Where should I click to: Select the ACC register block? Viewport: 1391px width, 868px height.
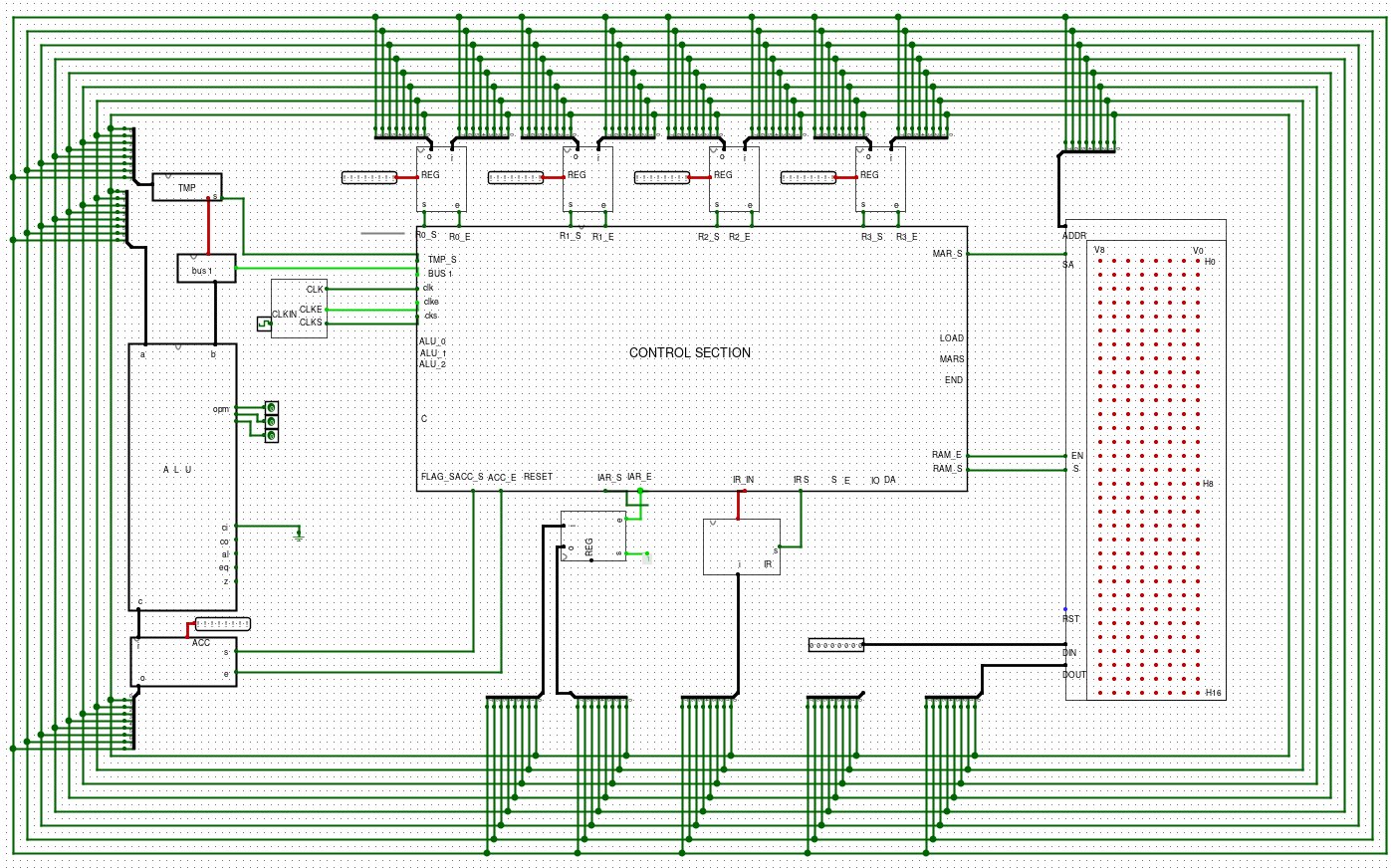point(184,662)
